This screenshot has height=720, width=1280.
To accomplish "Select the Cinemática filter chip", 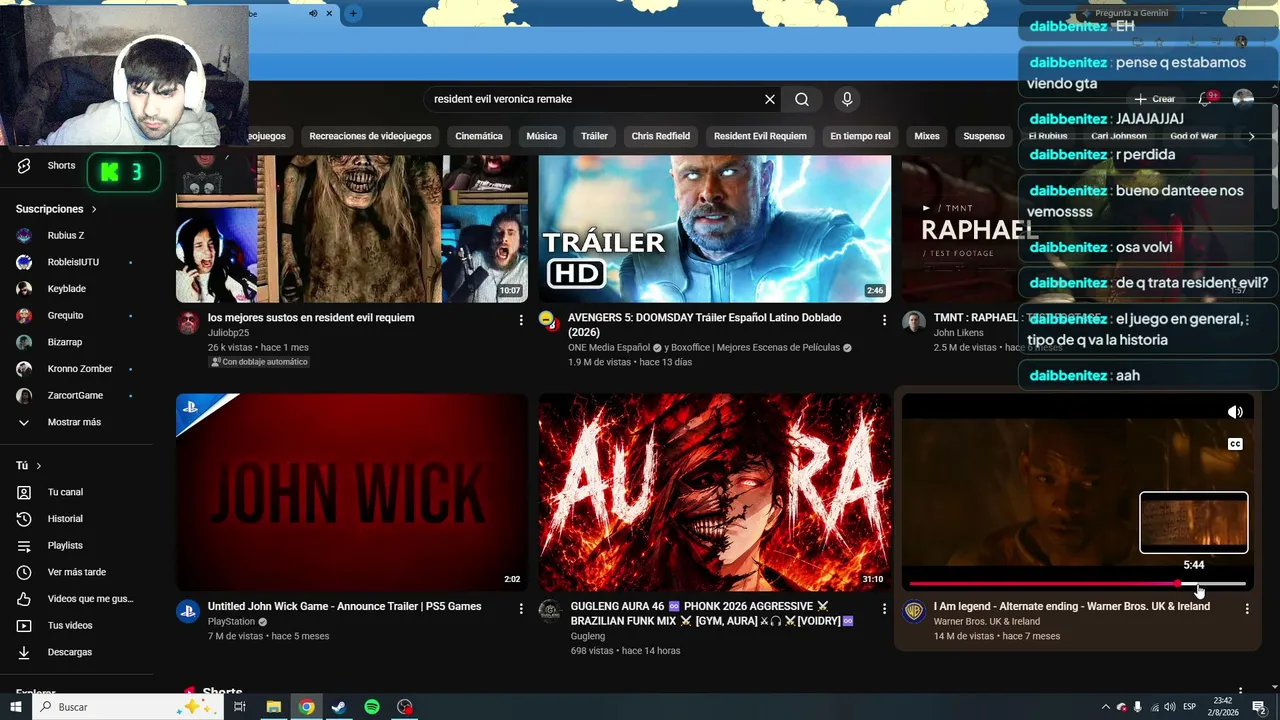I will [x=479, y=136].
